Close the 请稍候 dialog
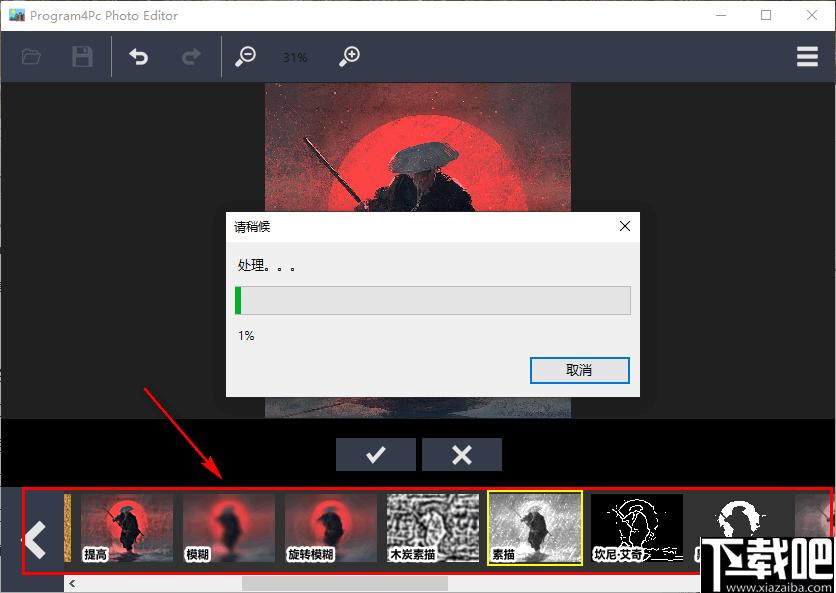The image size is (836, 593). pos(625,226)
